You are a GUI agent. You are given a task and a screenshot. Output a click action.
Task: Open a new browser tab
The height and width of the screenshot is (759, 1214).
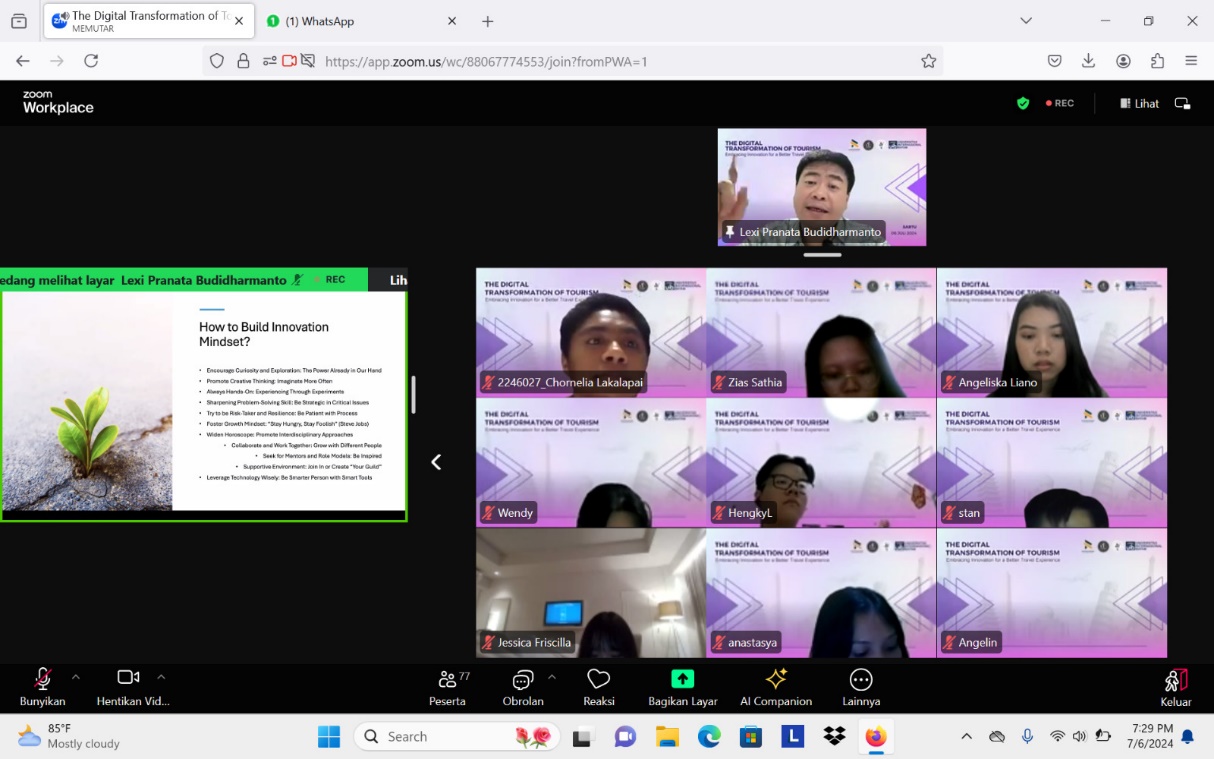click(x=488, y=21)
